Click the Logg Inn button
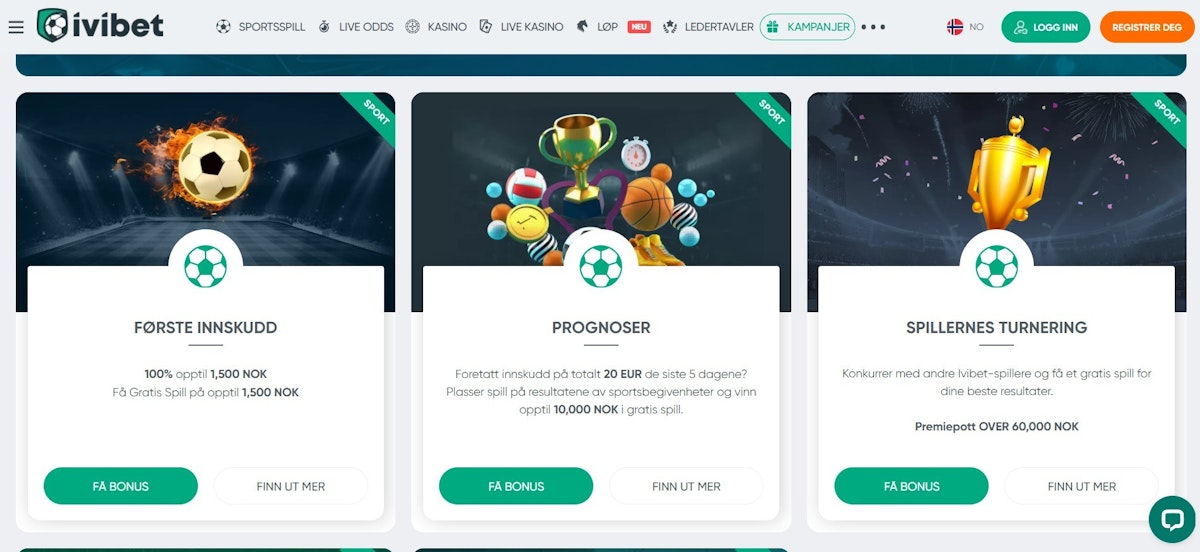The height and width of the screenshot is (552, 1200). pos(1046,27)
